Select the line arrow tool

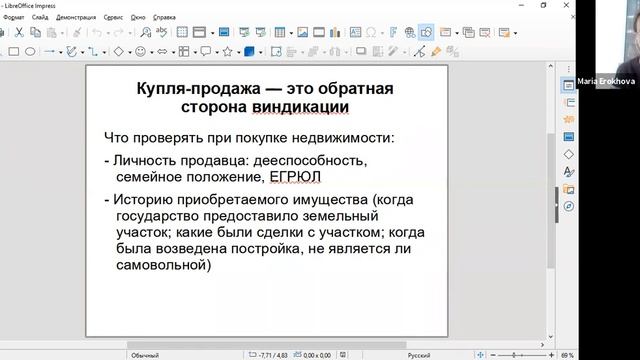tap(49, 52)
